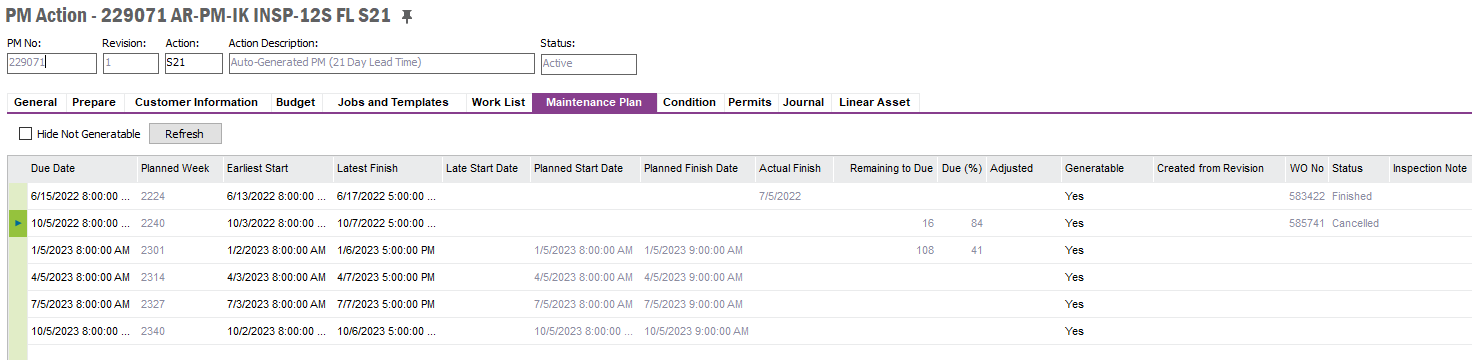Open the Journal tab
This screenshot has height=360, width=1472.
tap(804, 102)
